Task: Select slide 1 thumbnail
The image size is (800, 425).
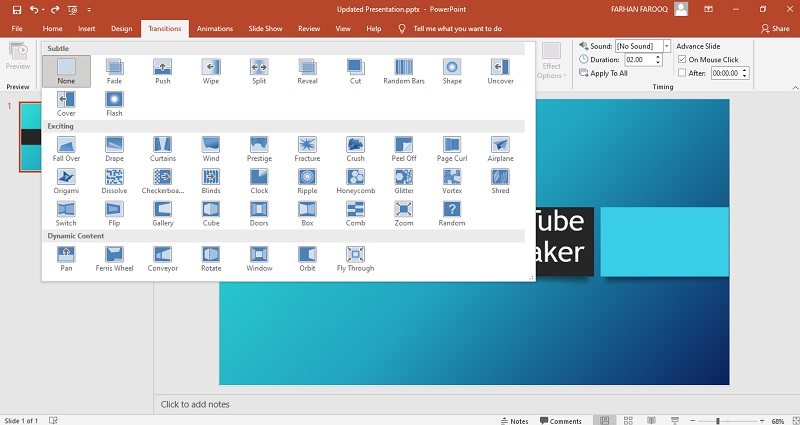Action: 30,137
